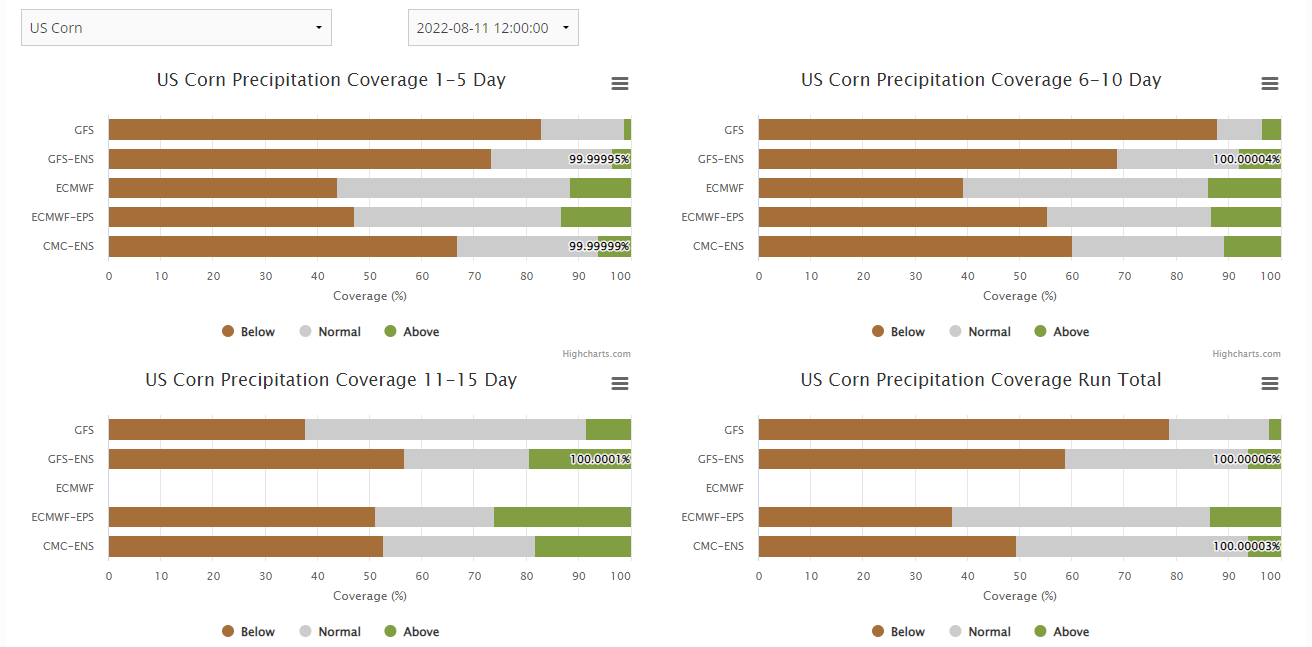Viewport: 1312px width, 647px height.
Task: Open hamburger menu of 6-10 Day chart
Action: 1269,84
